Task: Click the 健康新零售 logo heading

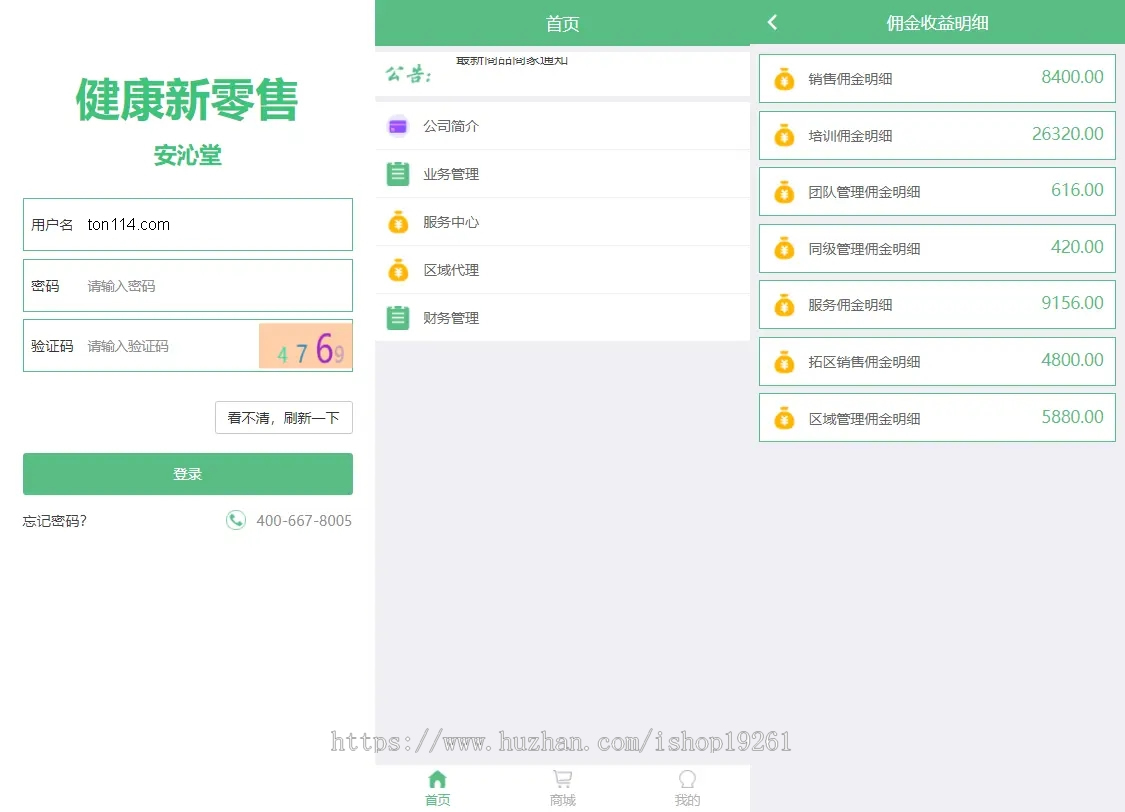Action: click(187, 100)
